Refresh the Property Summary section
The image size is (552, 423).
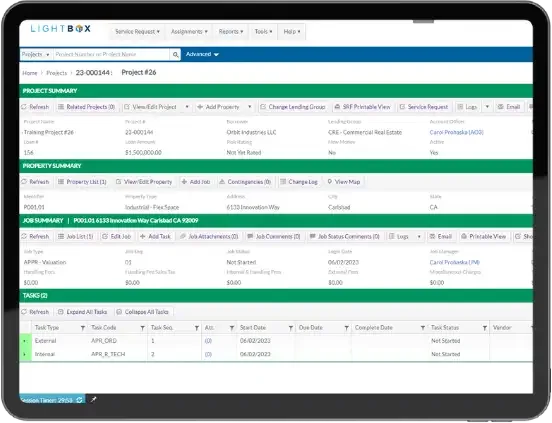tap(35, 182)
